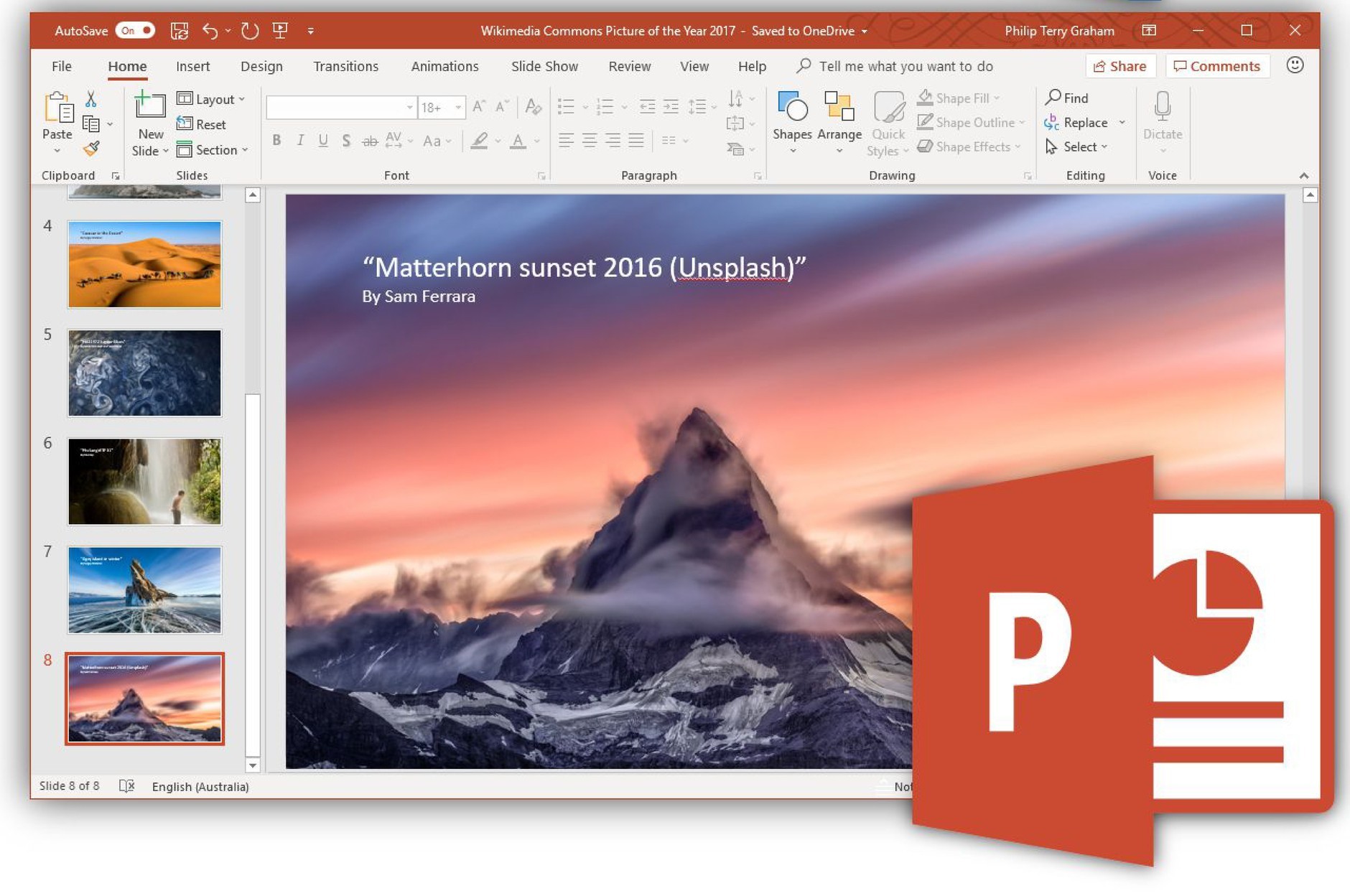The height and width of the screenshot is (896, 1350).
Task: Click the Format Painter brush icon
Action: pos(91,149)
